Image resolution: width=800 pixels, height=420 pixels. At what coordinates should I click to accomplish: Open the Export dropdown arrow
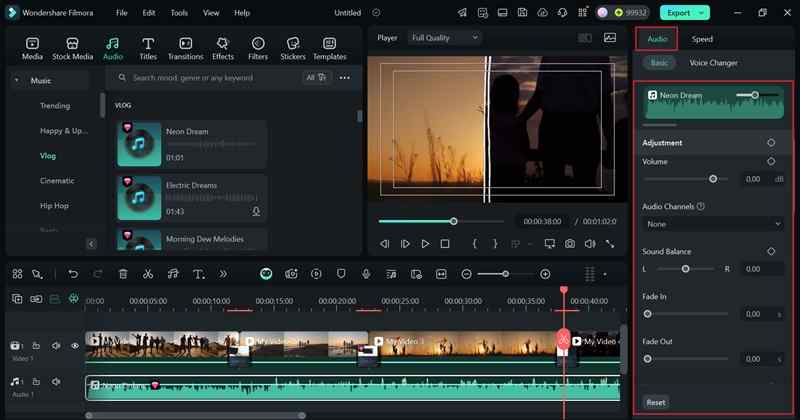(x=703, y=13)
